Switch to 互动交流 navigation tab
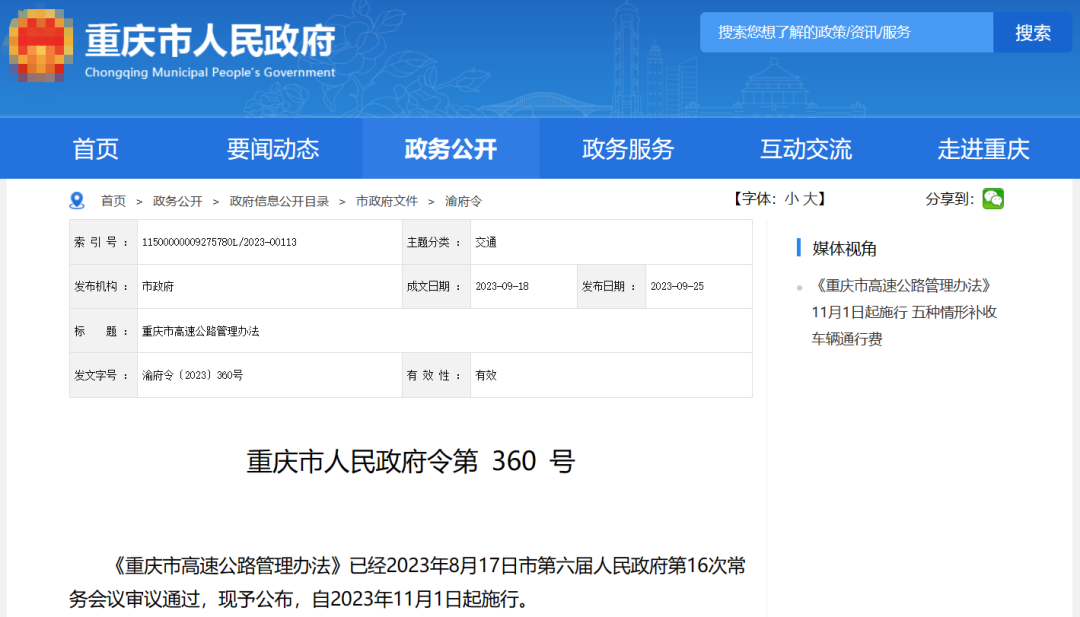 pos(806,149)
